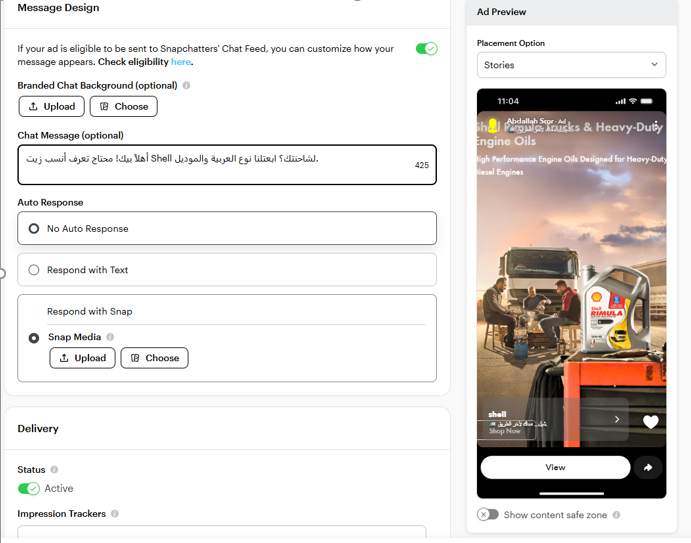This screenshot has width=691, height=543.
Task: Click the 'Delivery' section heading
Action: coord(38,428)
